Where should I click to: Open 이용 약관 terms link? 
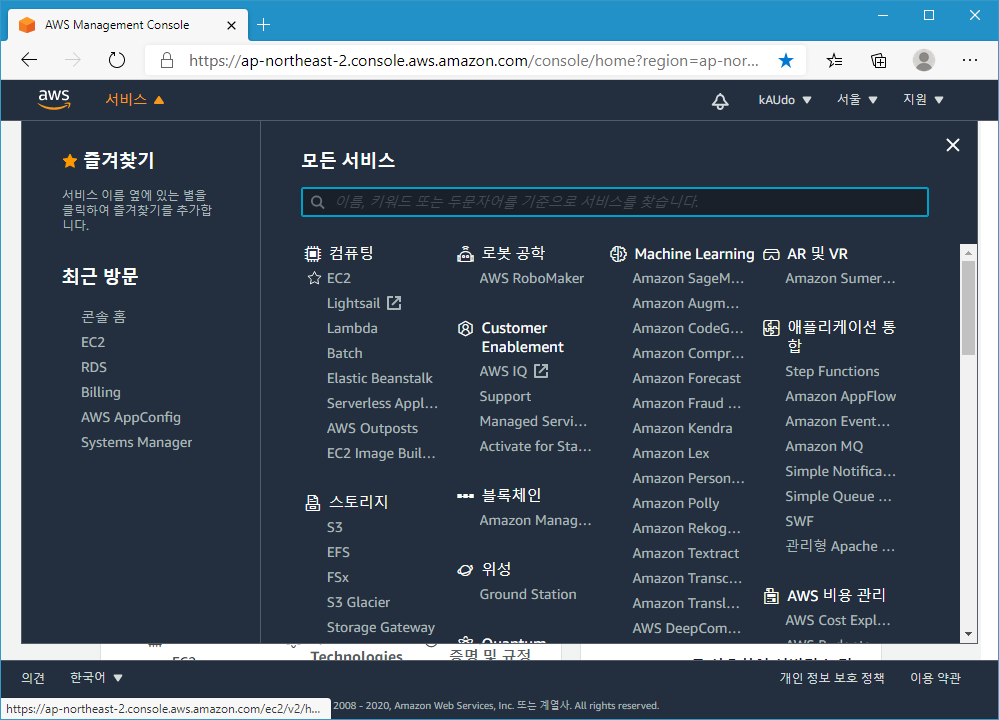coord(935,678)
